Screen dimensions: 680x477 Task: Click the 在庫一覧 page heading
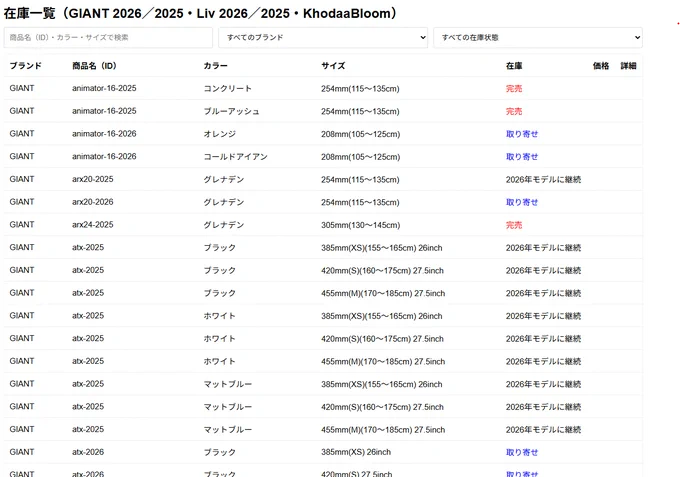[x=200, y=13]
